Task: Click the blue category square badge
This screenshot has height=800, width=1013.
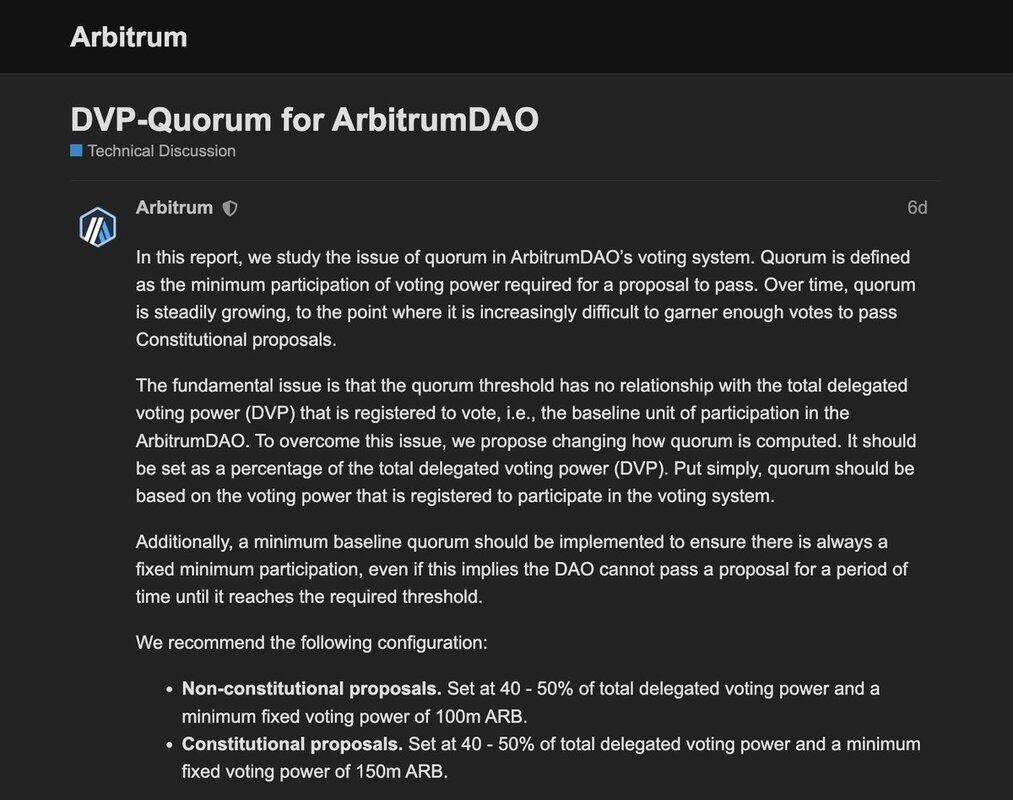Action: 76,151
